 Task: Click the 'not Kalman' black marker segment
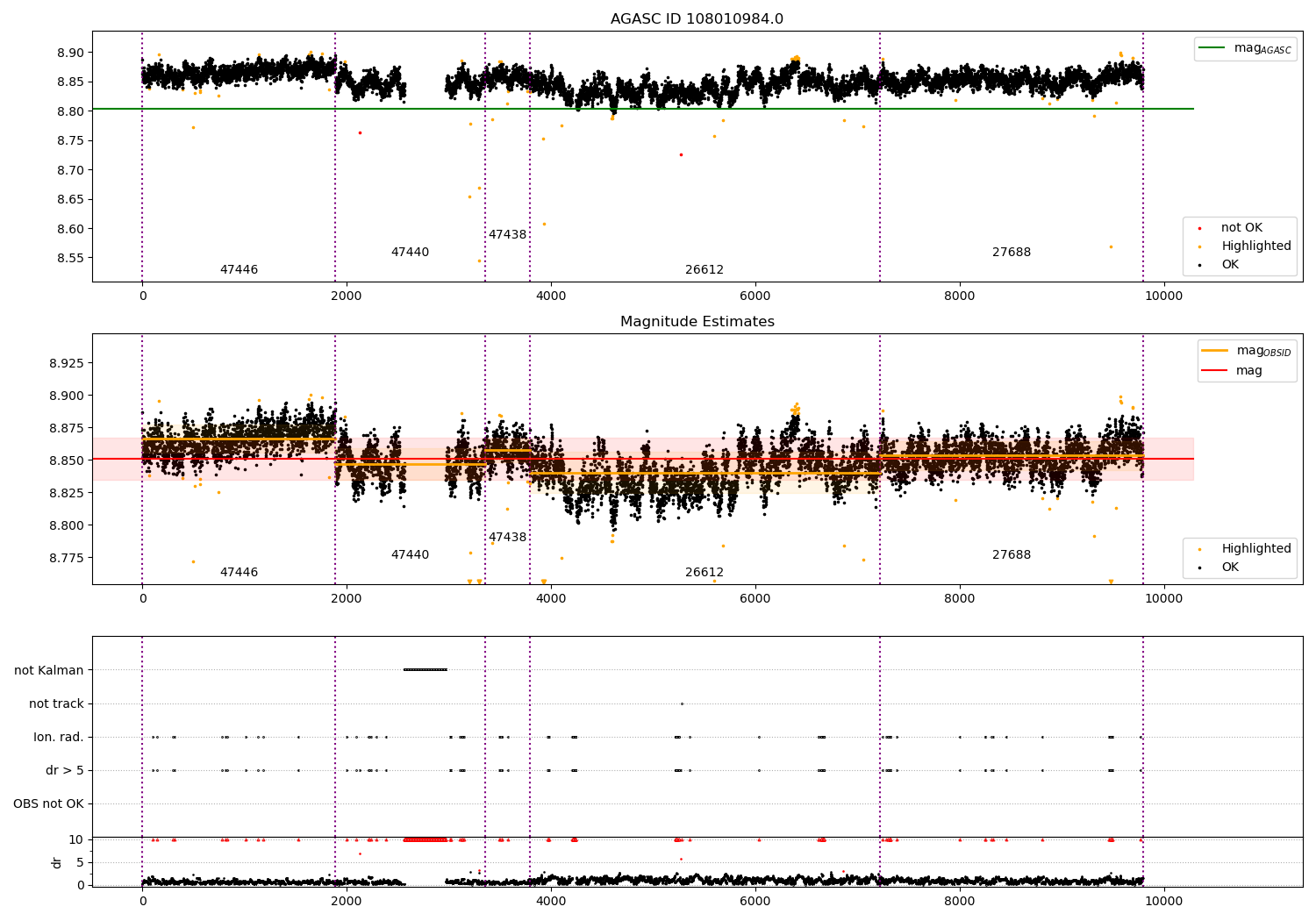[x=426, y=670]
